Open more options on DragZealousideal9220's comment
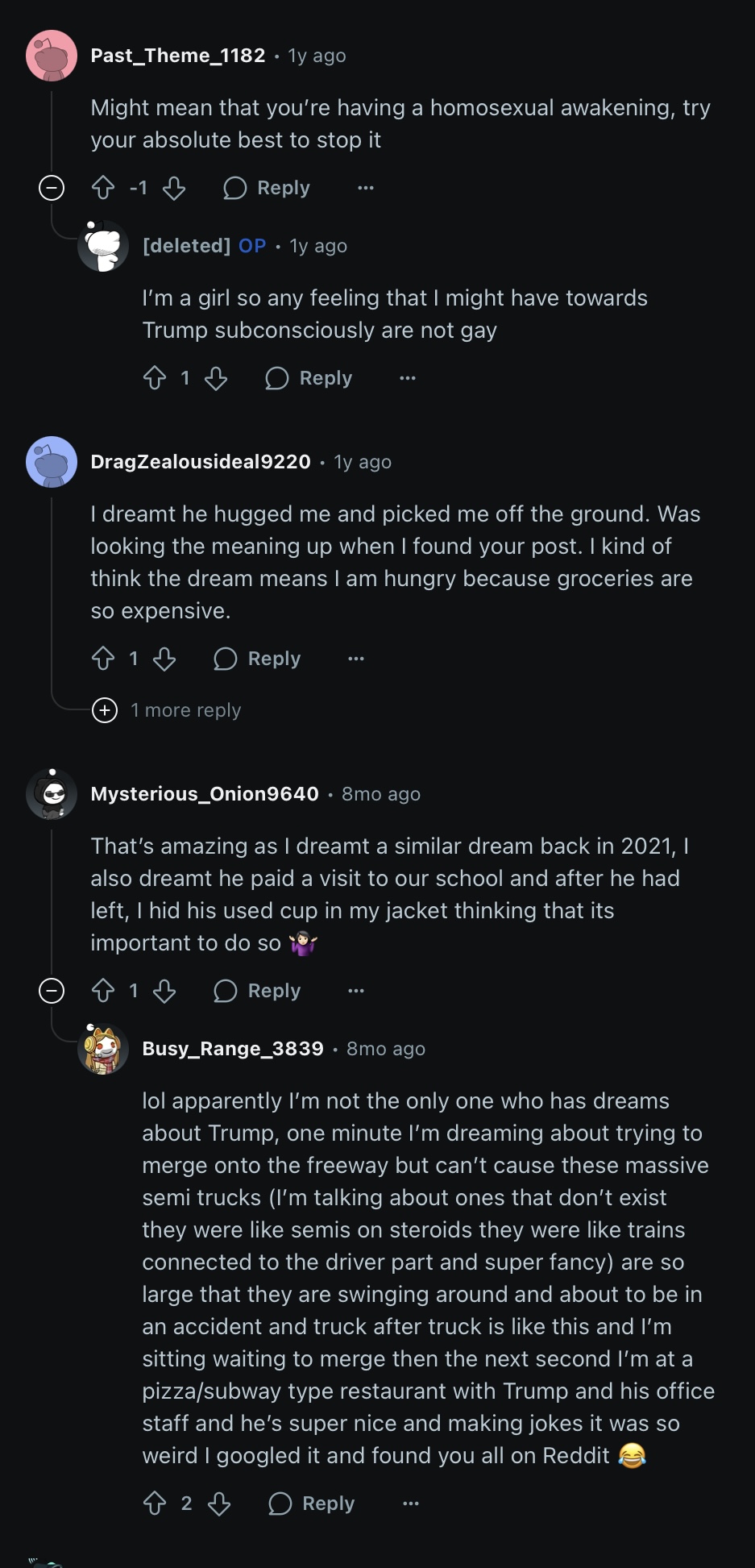Image resolution: width=755 pixels, height=1568 pixels. point(356,659)
